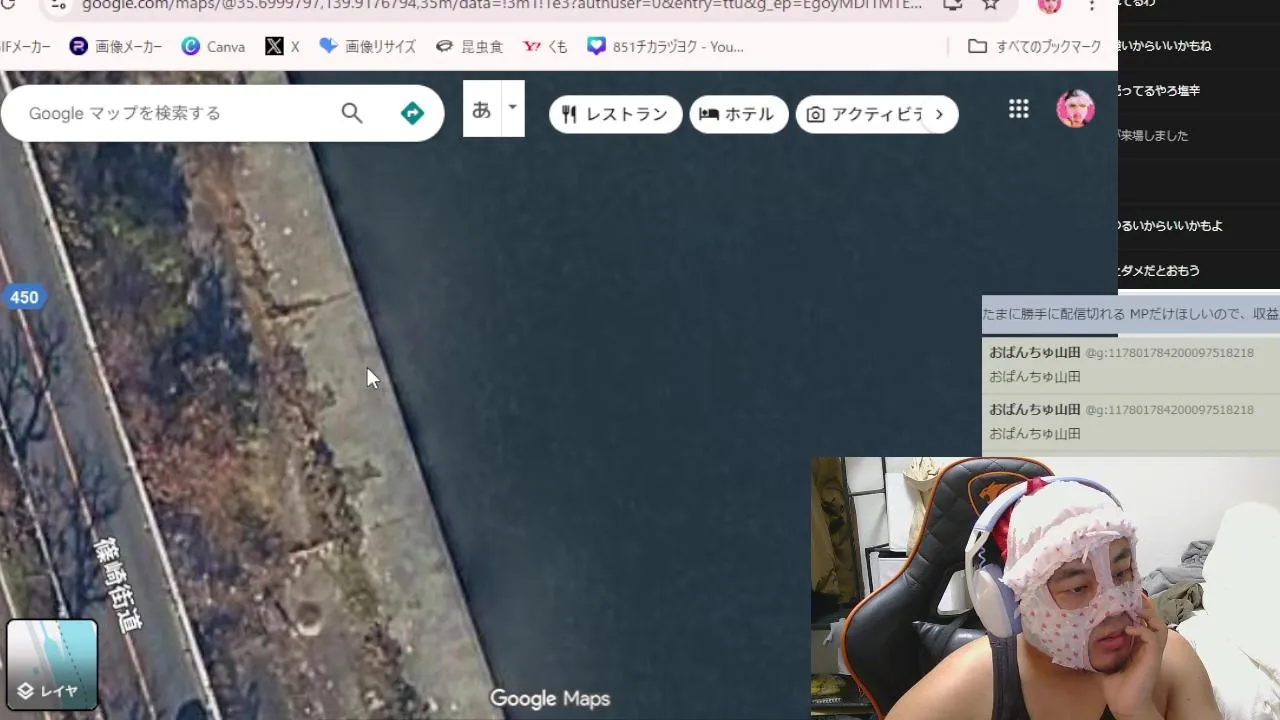The height and width of the screenshot is (720, 1280).
Task: Filter map by ホテル
Action: pos(739,114)
